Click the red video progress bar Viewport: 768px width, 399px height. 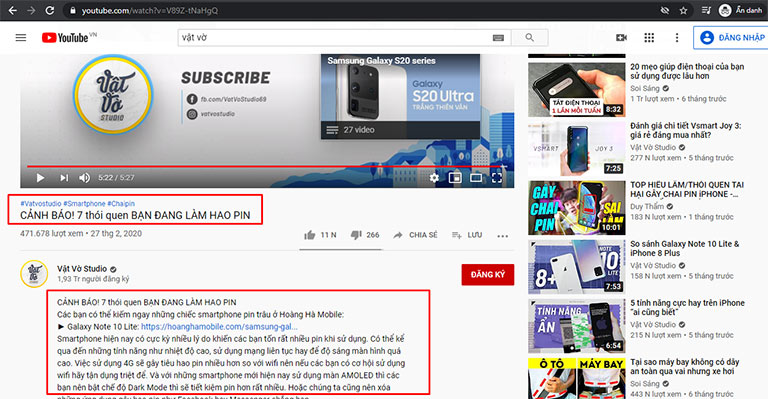[267, 166]
